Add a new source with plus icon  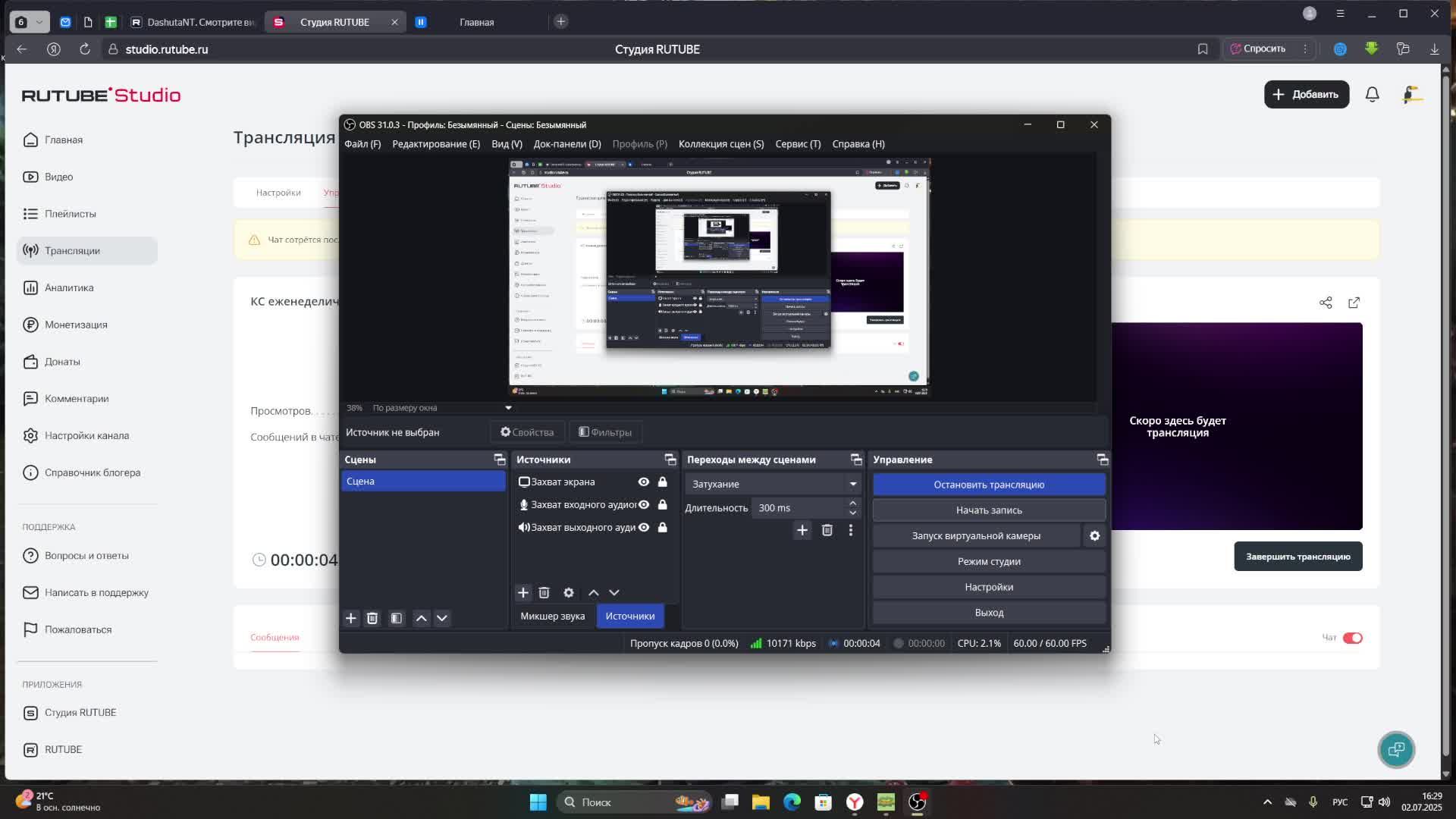click(522, 593)
